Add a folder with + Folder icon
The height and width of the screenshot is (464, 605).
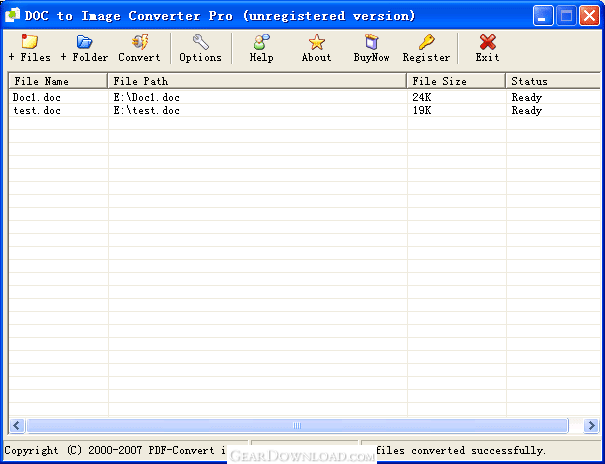(84, 42)
